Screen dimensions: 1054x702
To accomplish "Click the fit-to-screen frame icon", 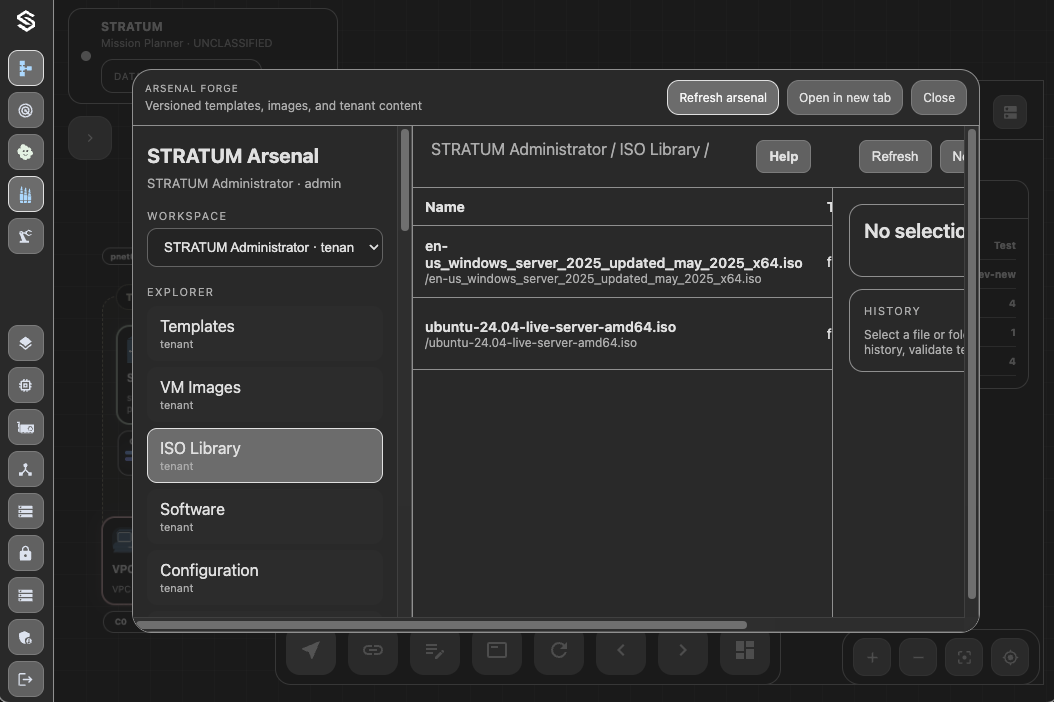I will coord(964,658).
